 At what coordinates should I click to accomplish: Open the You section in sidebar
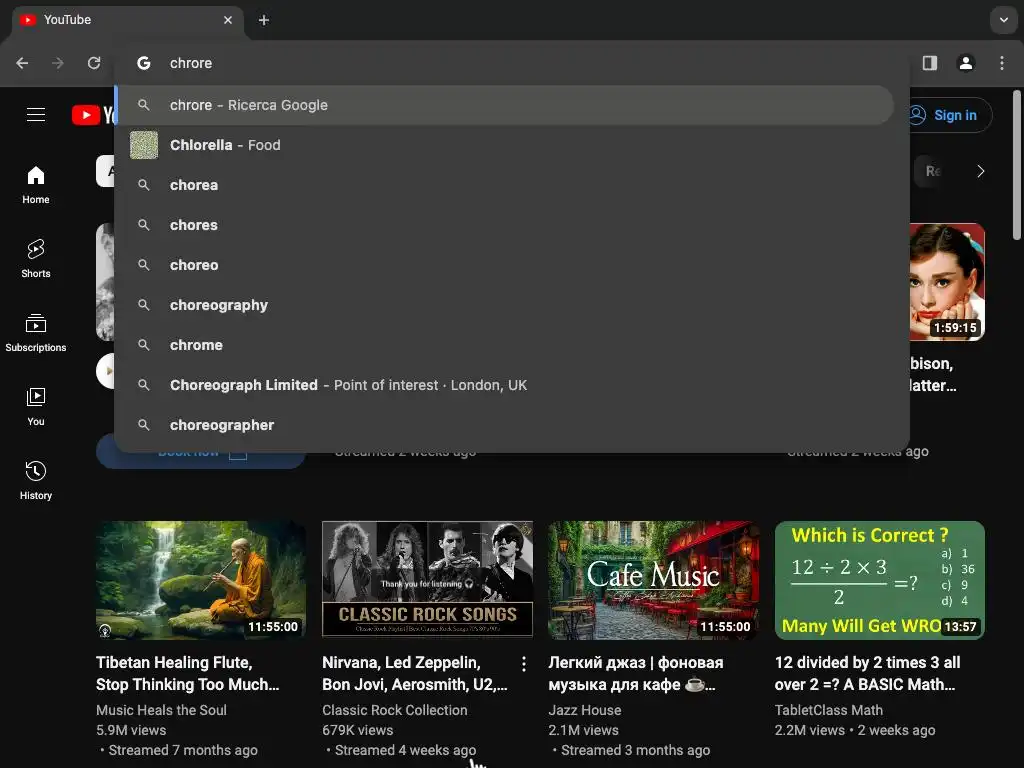[36, 407]
